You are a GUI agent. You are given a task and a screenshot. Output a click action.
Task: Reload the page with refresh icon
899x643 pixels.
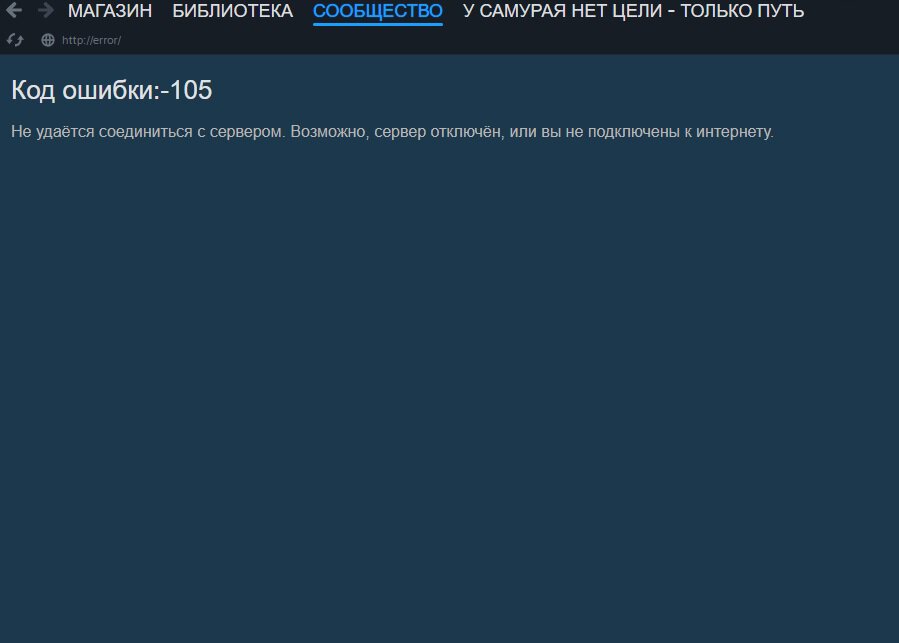point(15,40)
